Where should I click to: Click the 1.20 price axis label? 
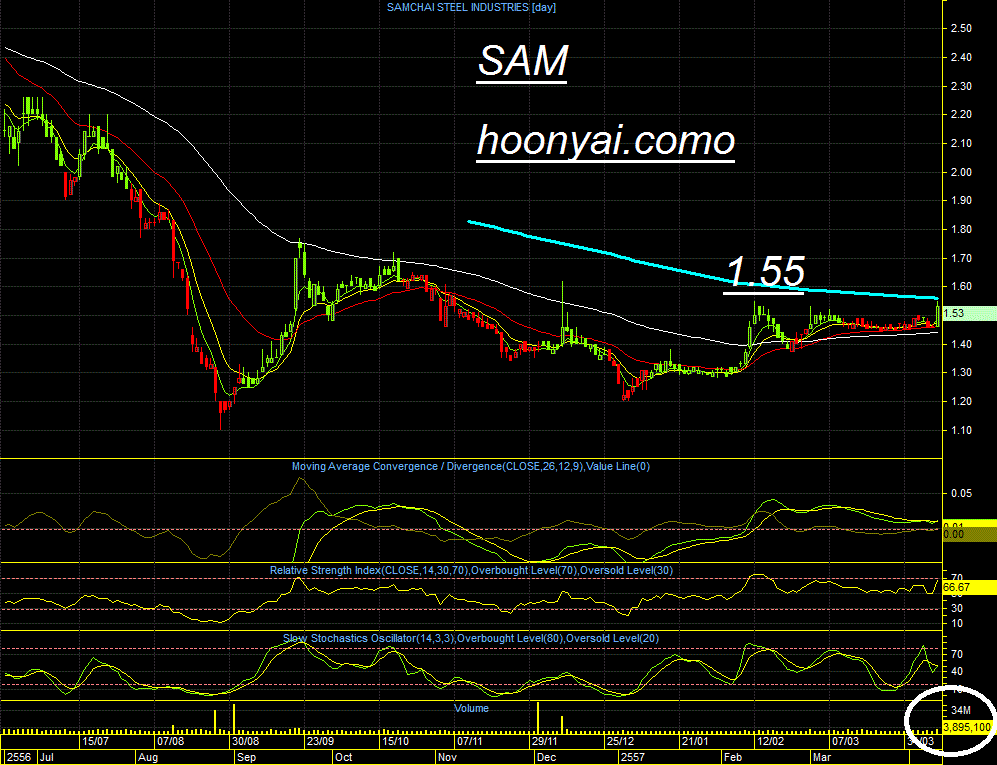click(961, 401)
